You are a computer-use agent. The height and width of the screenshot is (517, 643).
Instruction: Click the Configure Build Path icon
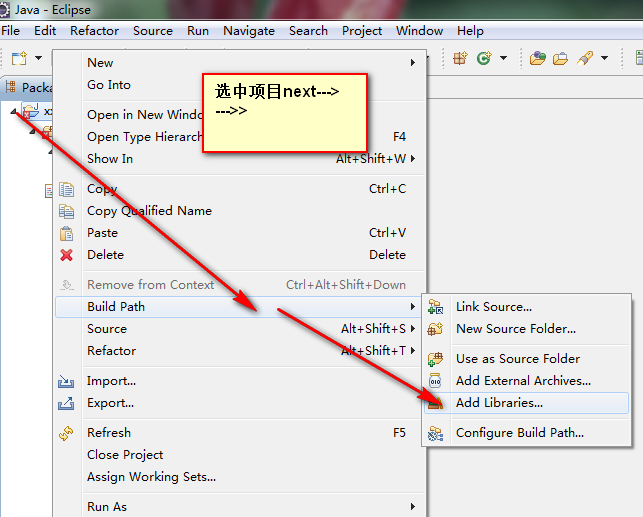[x=436, y=433]
